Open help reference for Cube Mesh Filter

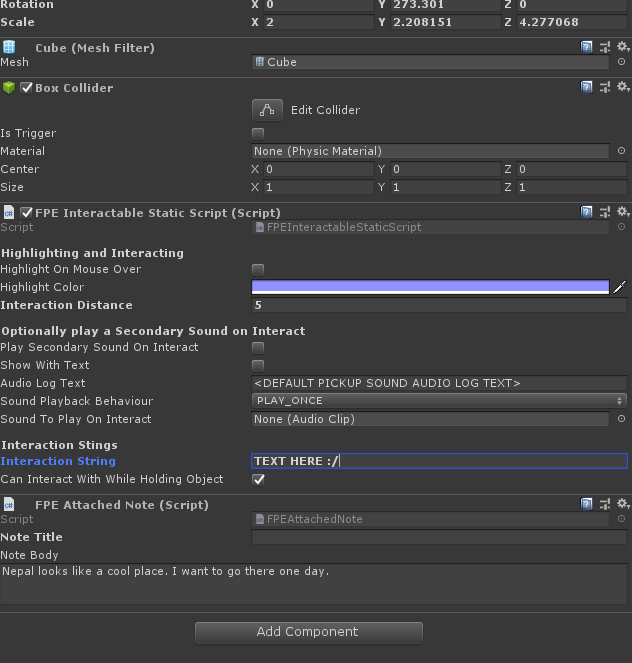[587, 47]
